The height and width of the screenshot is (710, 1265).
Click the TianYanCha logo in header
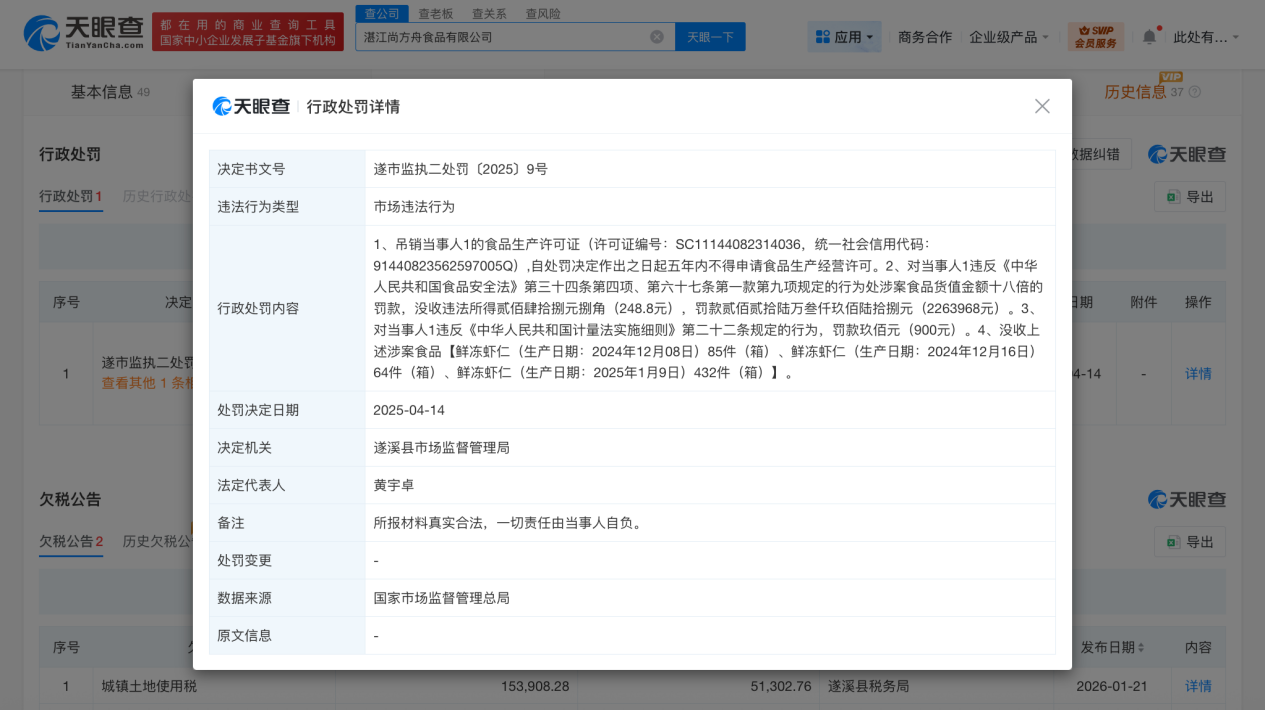tap(83, 33)
